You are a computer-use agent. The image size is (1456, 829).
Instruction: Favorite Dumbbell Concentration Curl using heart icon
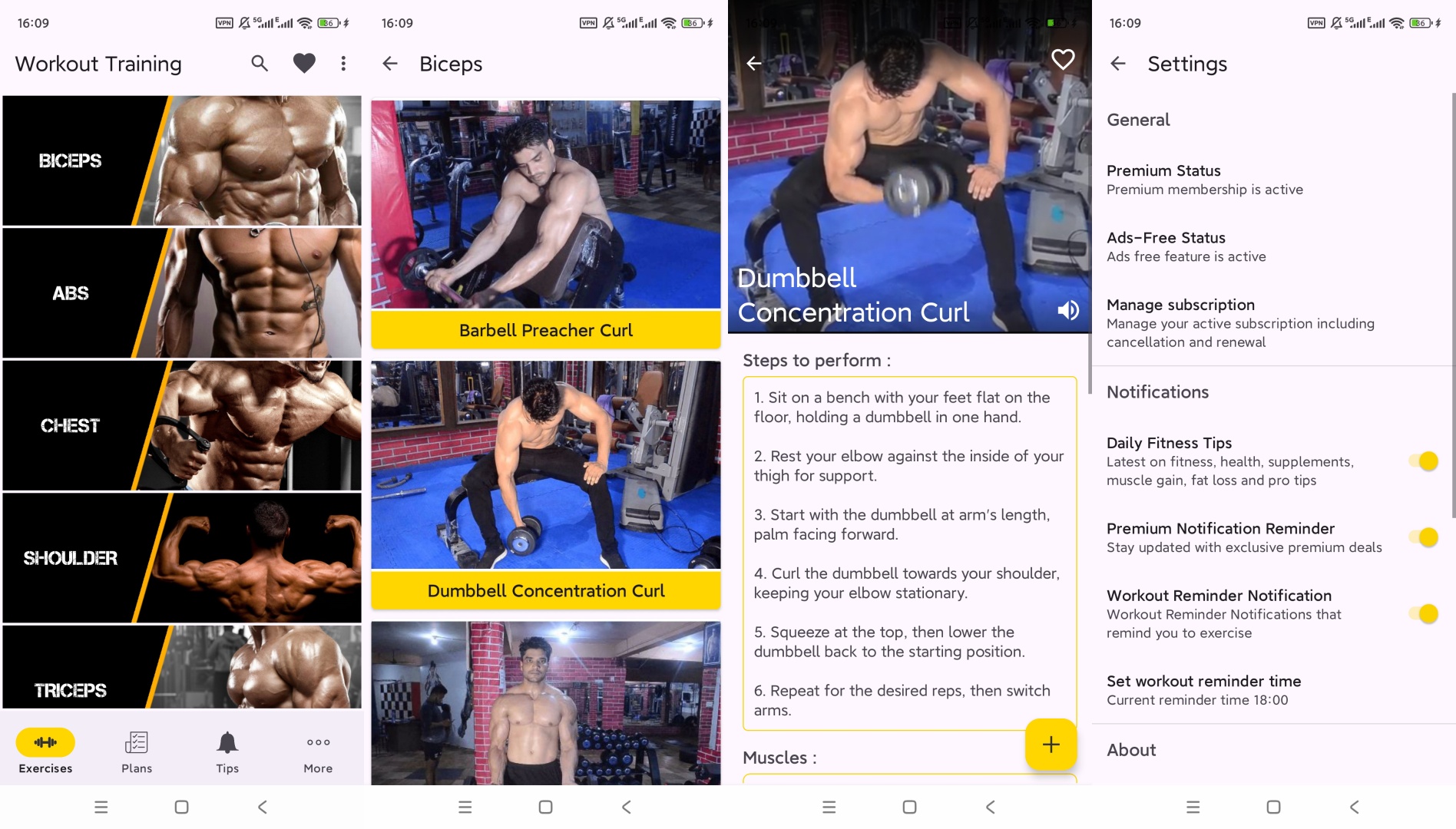1063,58
